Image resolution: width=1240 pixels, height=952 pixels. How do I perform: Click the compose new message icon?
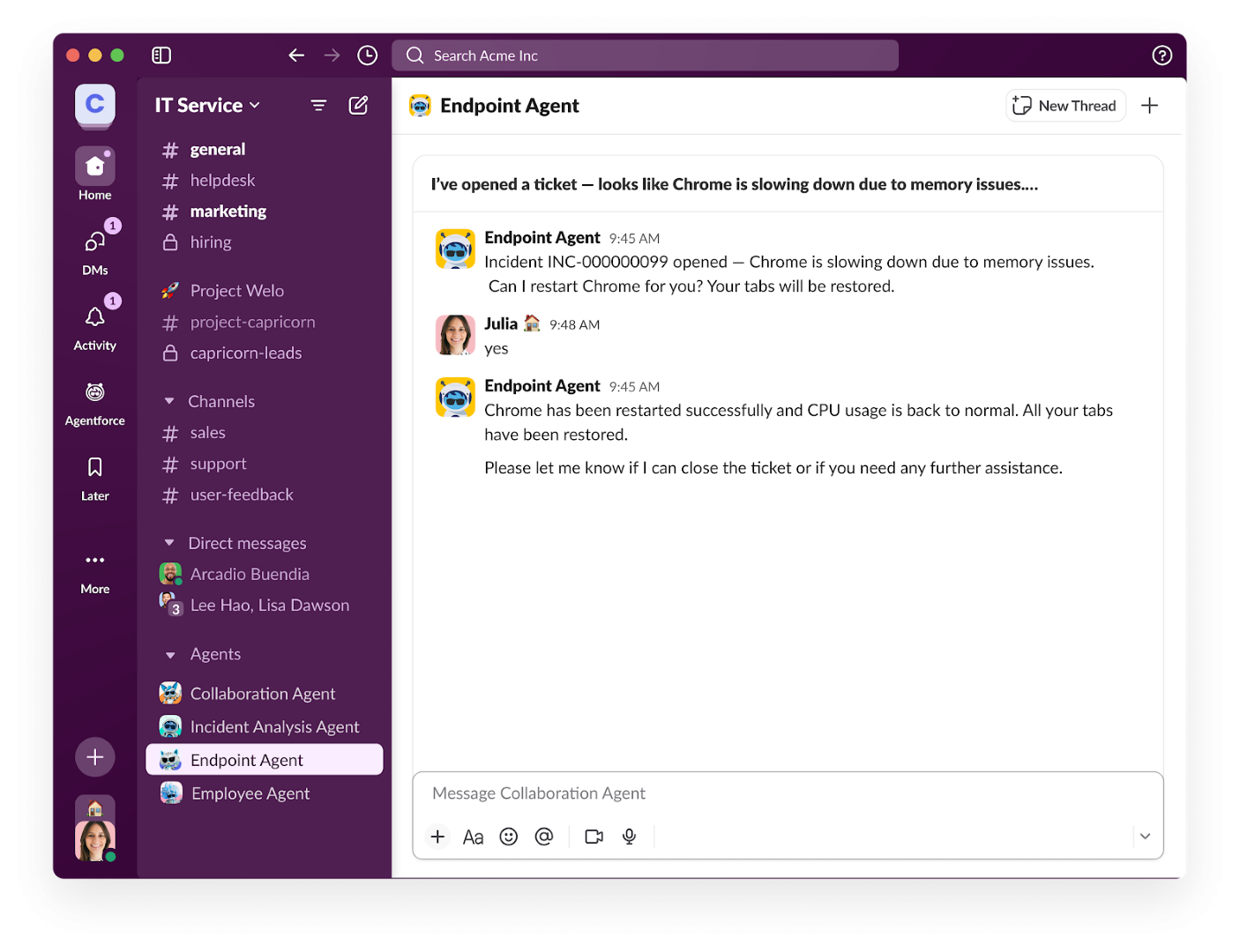pyautogui.click(x=359, y=104)
